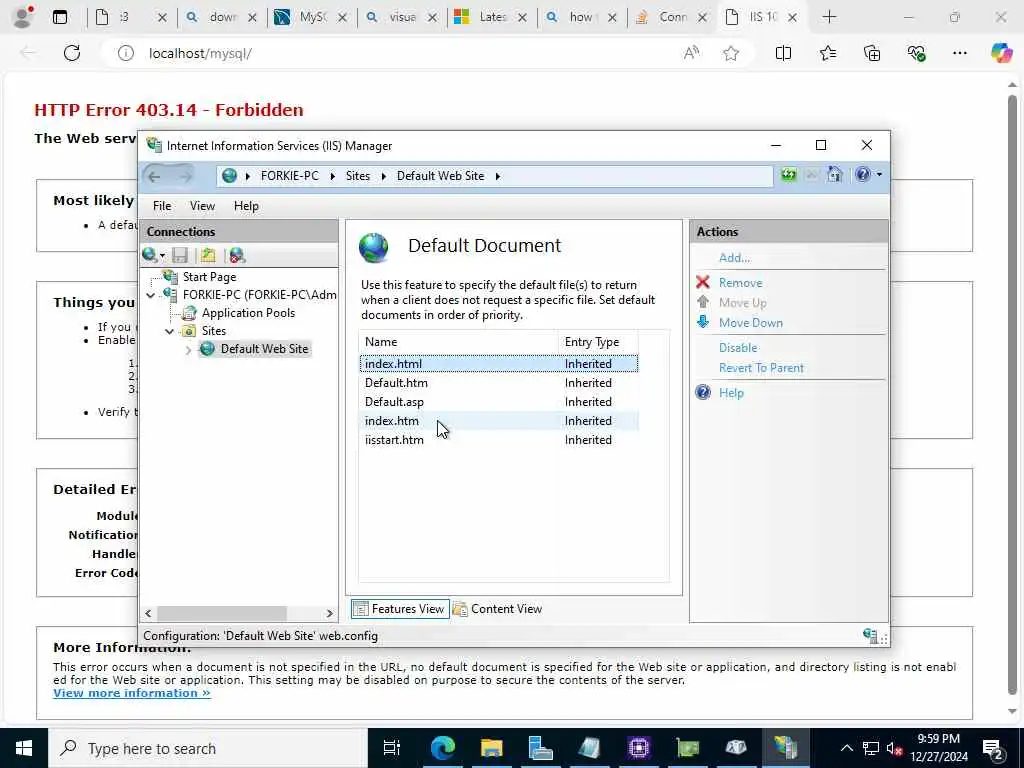This screenshot has width=1024, height=768.
Task: Click the Move Up arrow icon
Action: (703, 302)
